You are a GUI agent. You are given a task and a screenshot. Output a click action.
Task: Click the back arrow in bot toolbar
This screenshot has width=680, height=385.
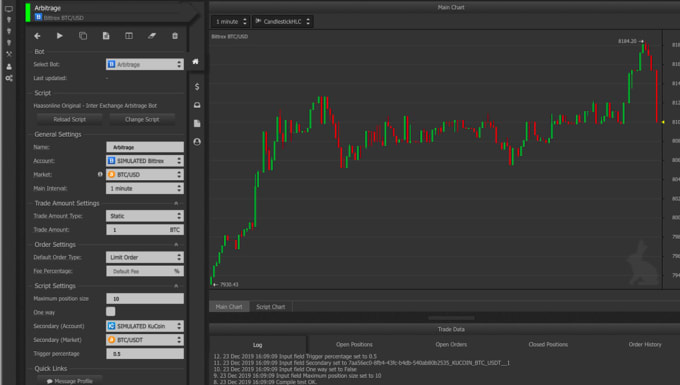point(37,36)
